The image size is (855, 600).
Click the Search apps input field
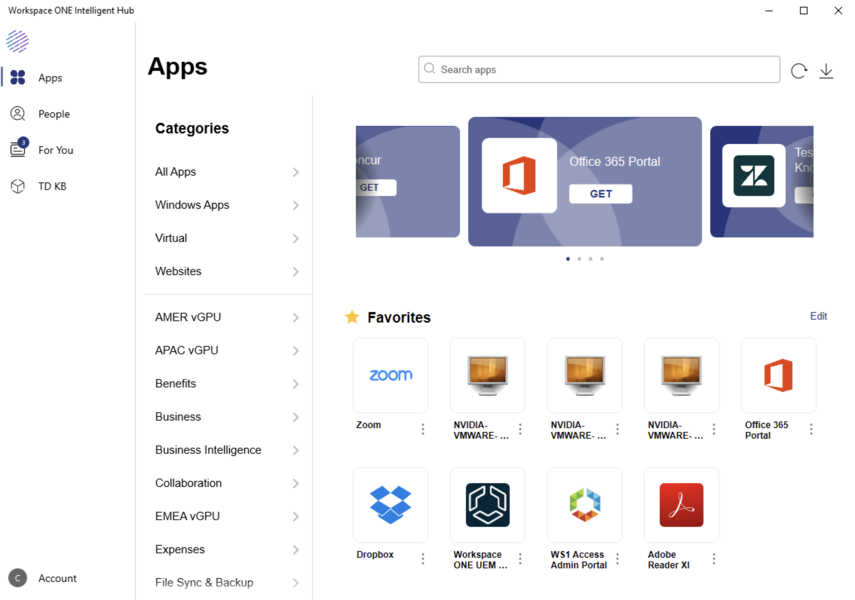tap(600, 70)
